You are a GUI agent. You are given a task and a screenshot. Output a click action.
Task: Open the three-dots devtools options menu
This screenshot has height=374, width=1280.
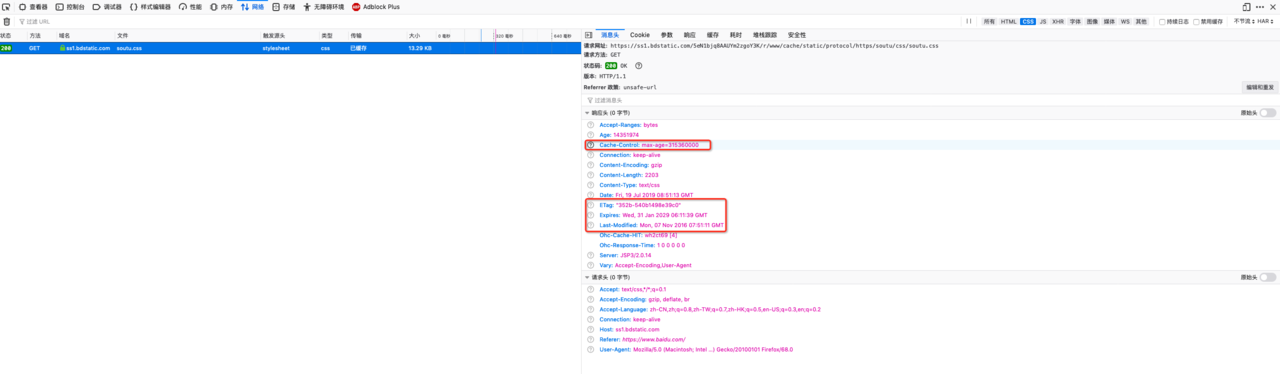point(1260,6)
